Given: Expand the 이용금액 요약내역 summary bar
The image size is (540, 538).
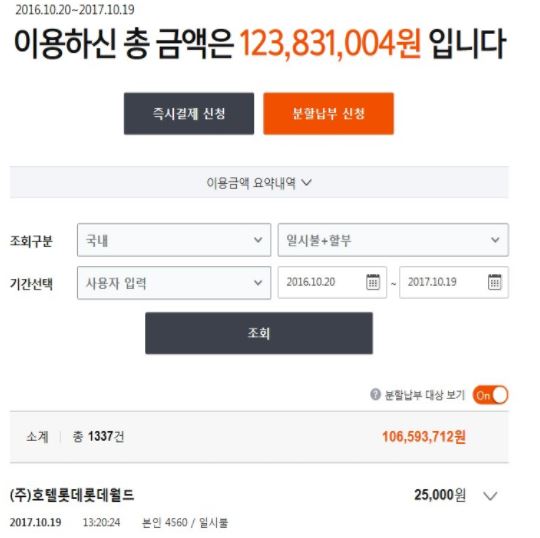Looking at the screenshot, I should pyautogui.click(x=259, y=182).
